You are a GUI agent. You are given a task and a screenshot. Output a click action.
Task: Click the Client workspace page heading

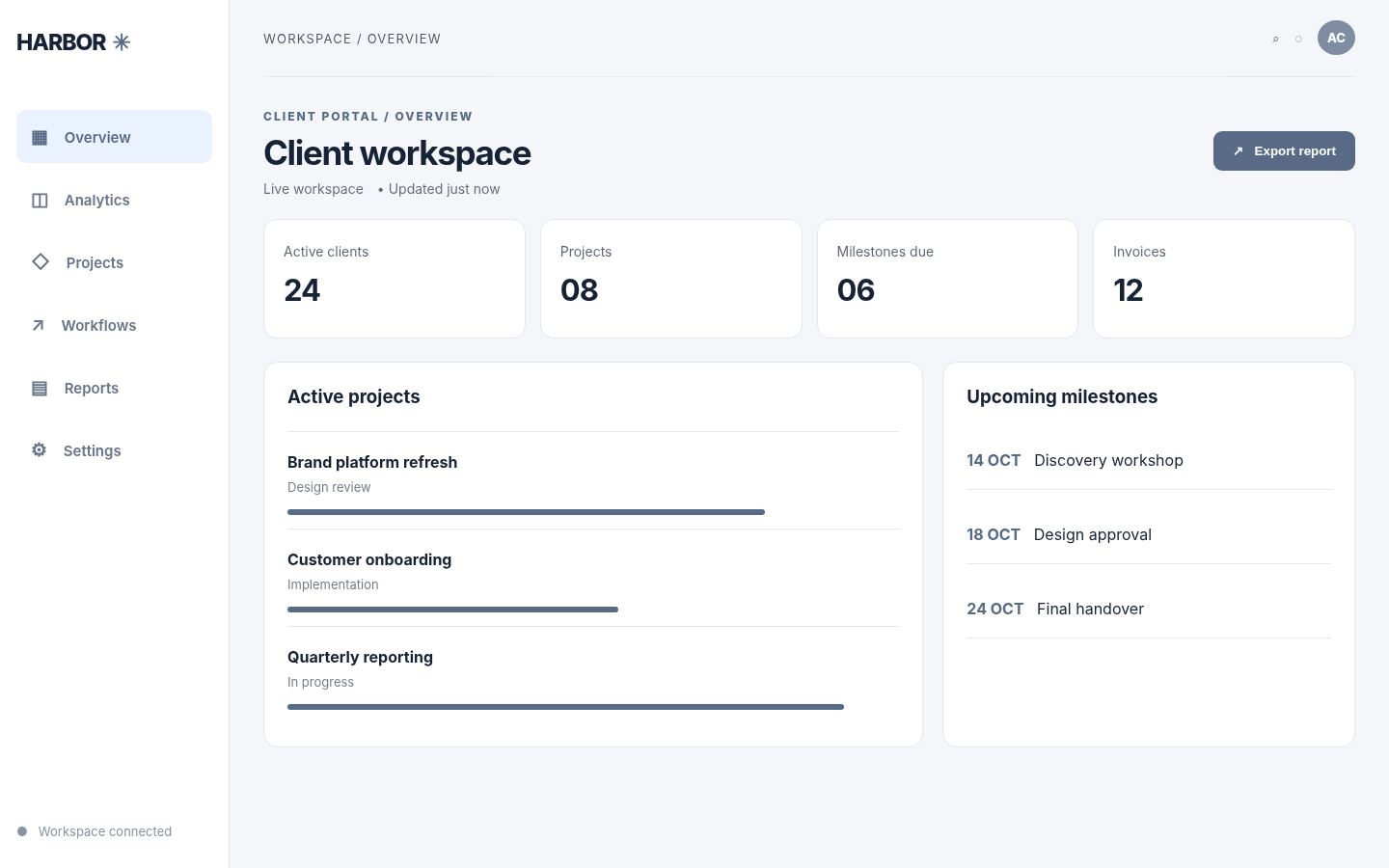(397, 153)
